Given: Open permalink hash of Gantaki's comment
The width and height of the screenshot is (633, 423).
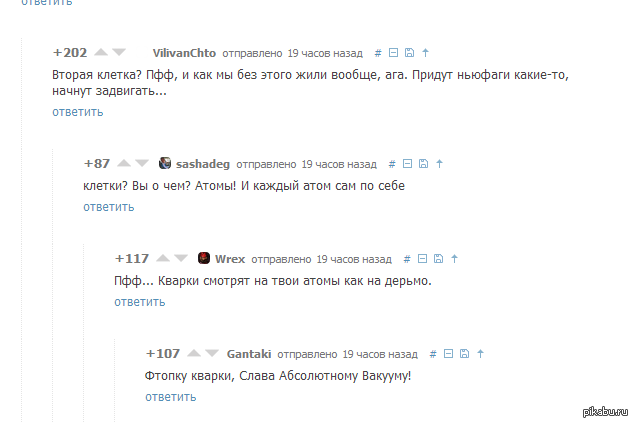Looking at the screenshot, I should 433,354.
